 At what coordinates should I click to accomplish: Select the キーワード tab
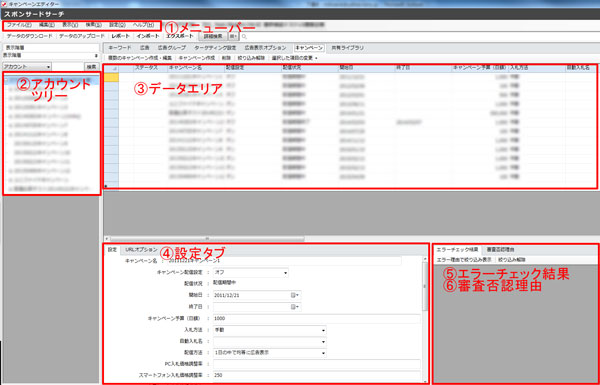[119, 48]
